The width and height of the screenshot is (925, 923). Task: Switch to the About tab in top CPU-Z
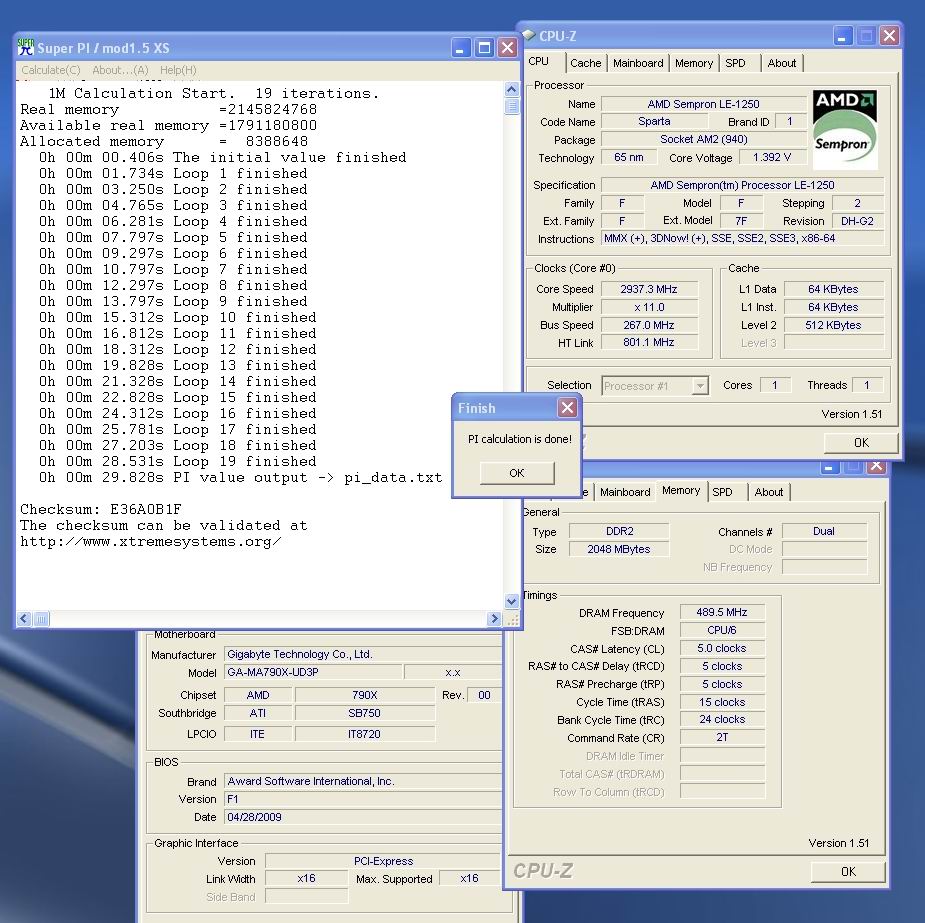(782, 63)
